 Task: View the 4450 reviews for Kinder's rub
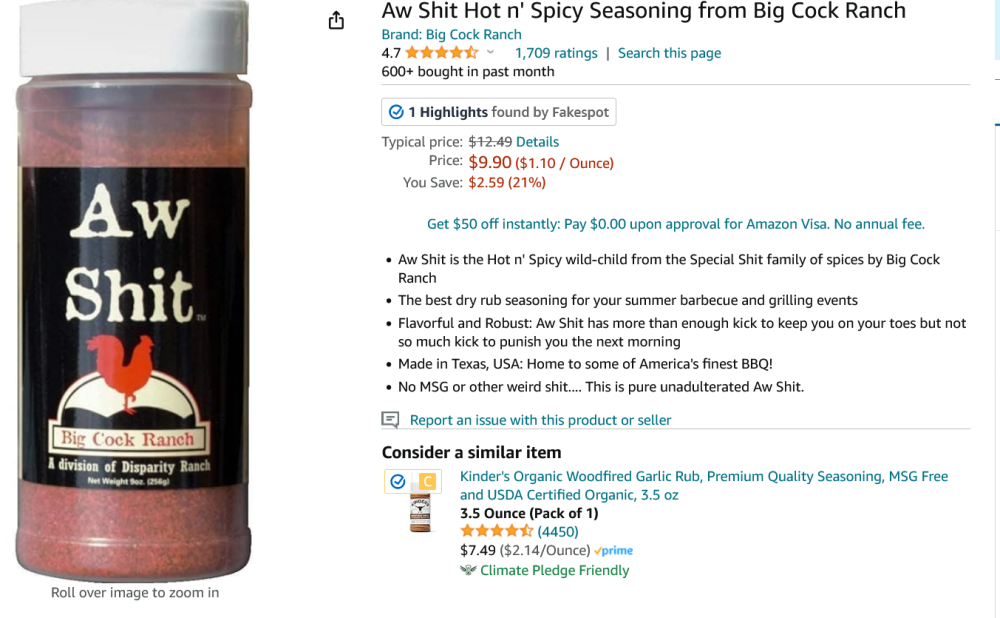(x=558, y=531)
